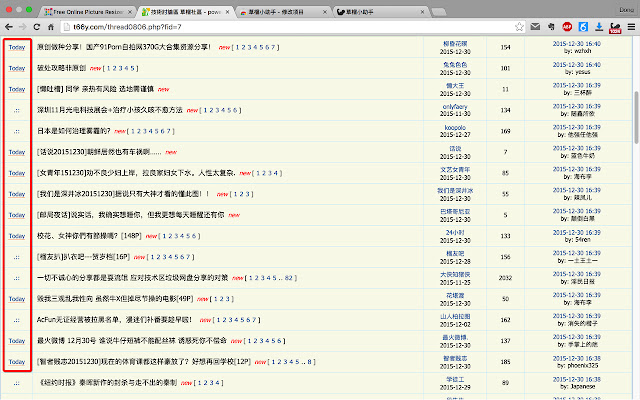Open author 24小时's profile link
The image size is (640, 400).
click(x=455, y=233)
